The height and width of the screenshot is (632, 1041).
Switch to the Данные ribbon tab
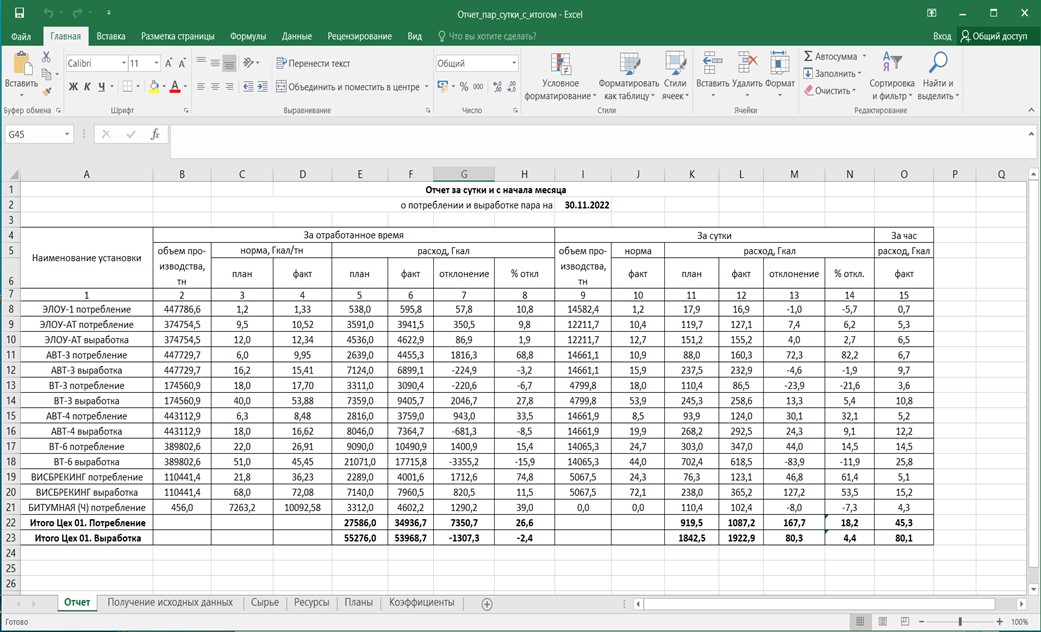pos(297,36)
